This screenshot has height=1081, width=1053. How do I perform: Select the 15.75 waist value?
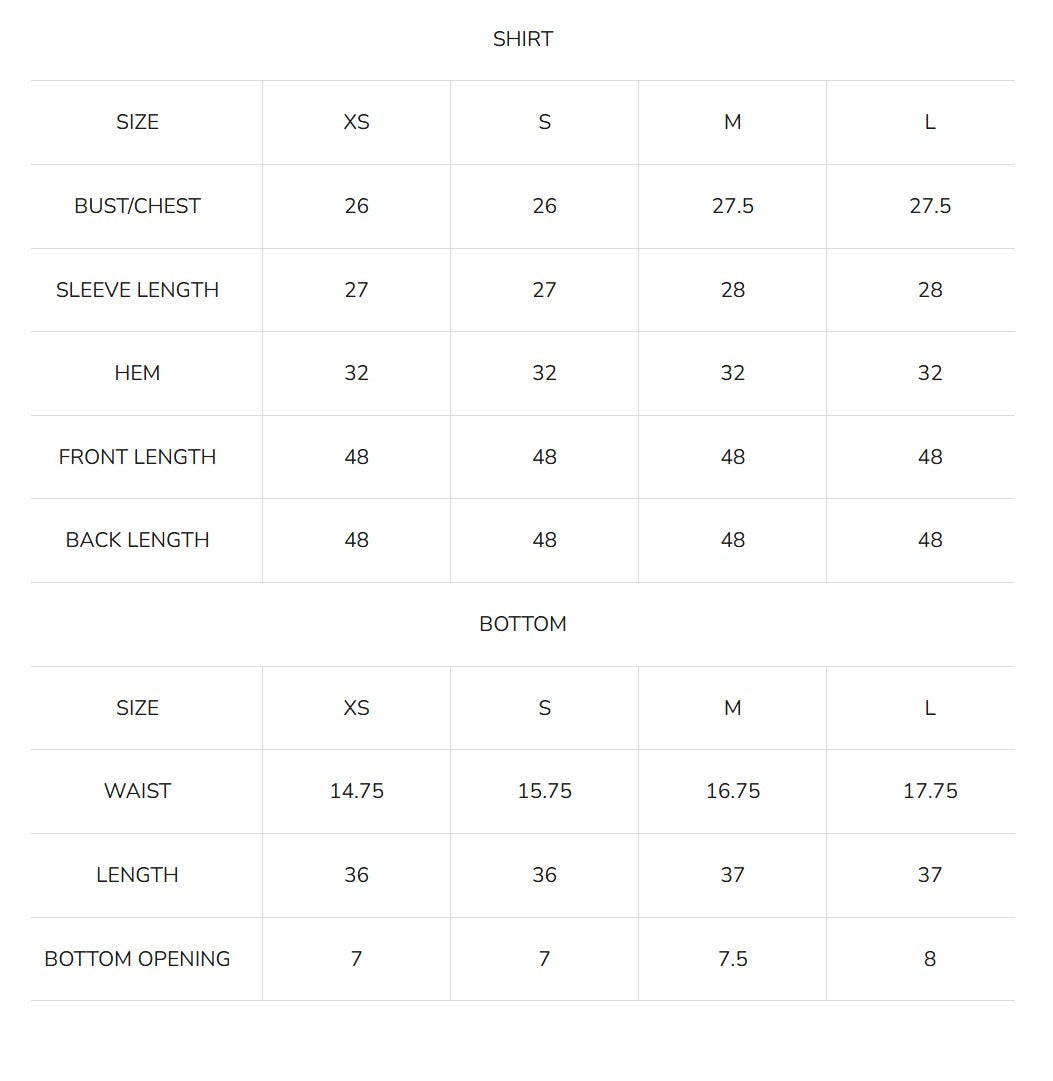(x=544, y=791)
